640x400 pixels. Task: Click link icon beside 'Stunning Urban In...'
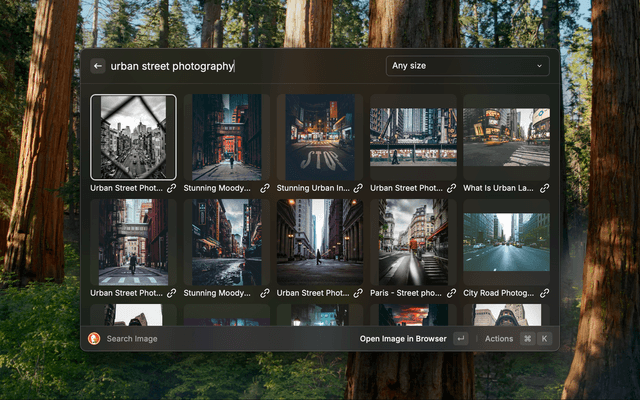358,188
